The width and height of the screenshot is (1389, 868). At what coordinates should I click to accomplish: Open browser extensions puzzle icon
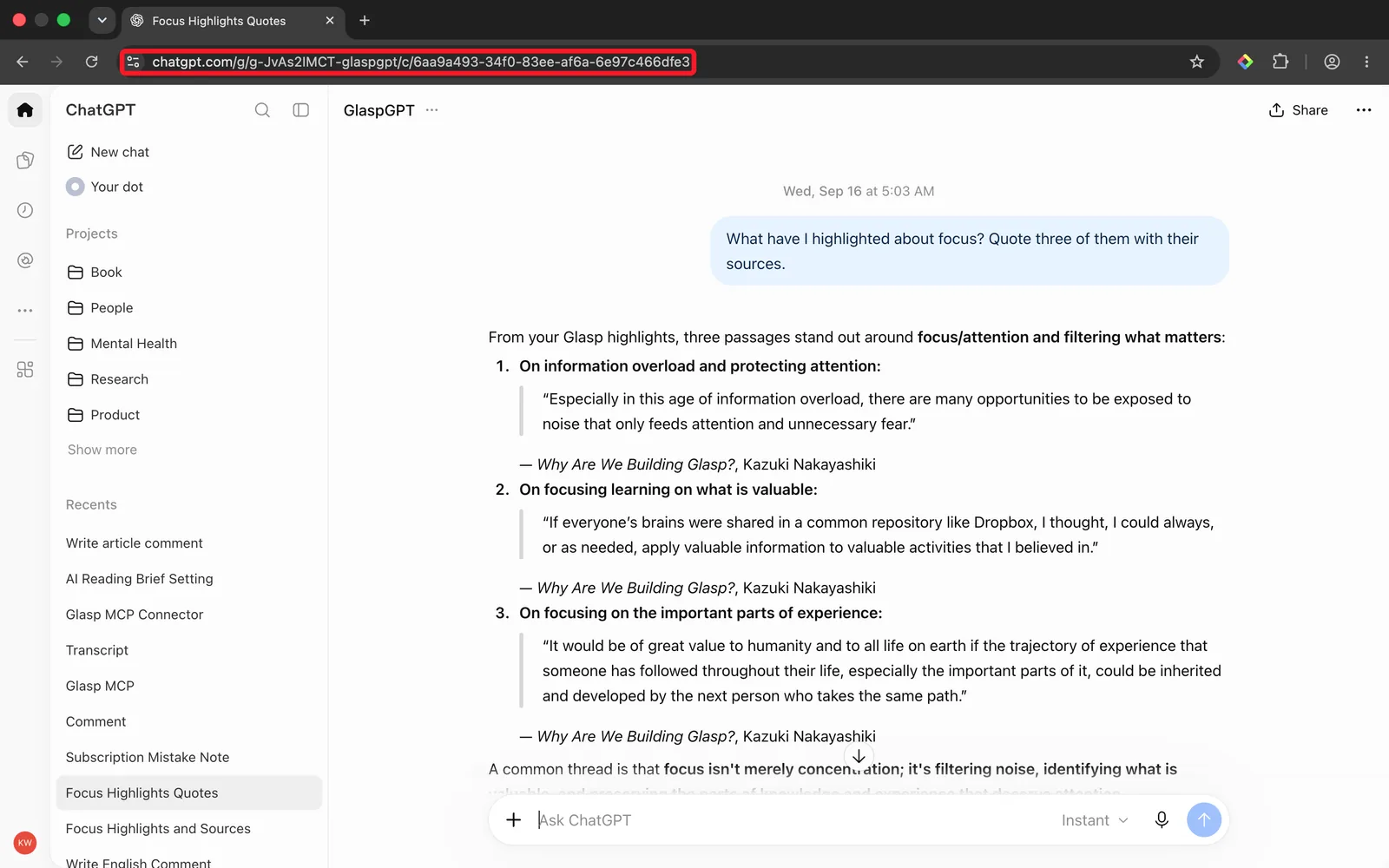[x=1280, y=62]
